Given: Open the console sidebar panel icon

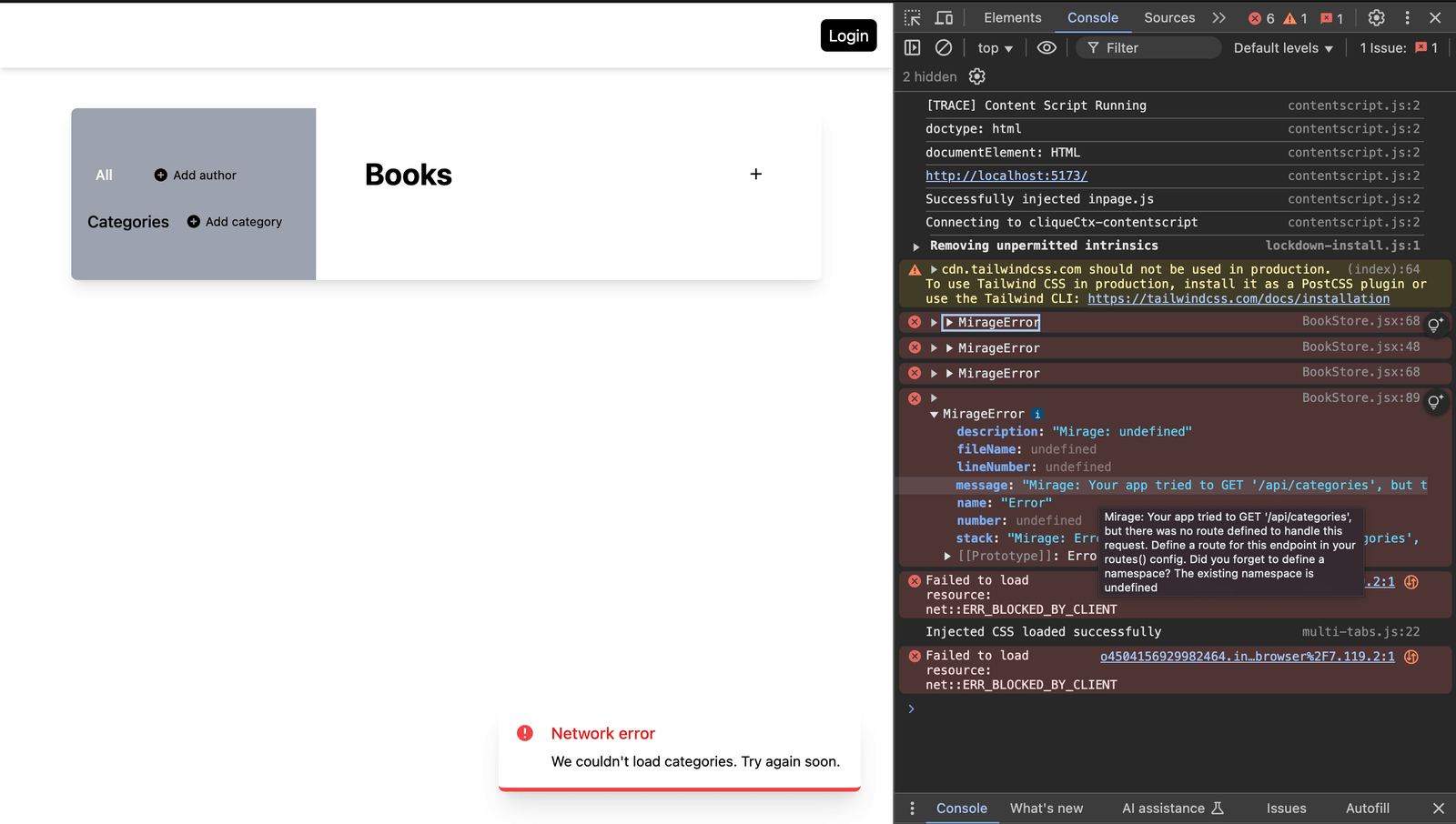Looking at the screenshot, I should [x=912, y=47].
